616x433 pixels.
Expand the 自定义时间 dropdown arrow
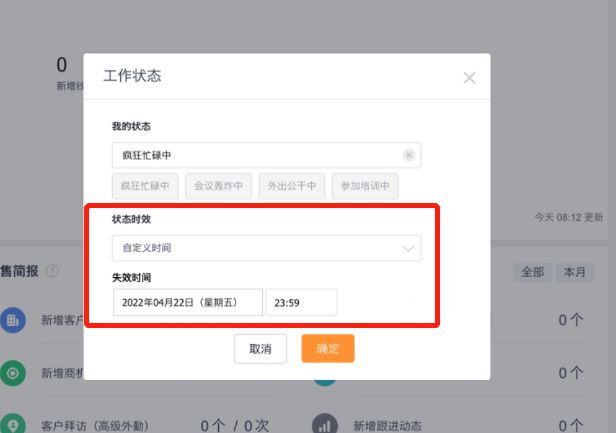pos(407,247)
